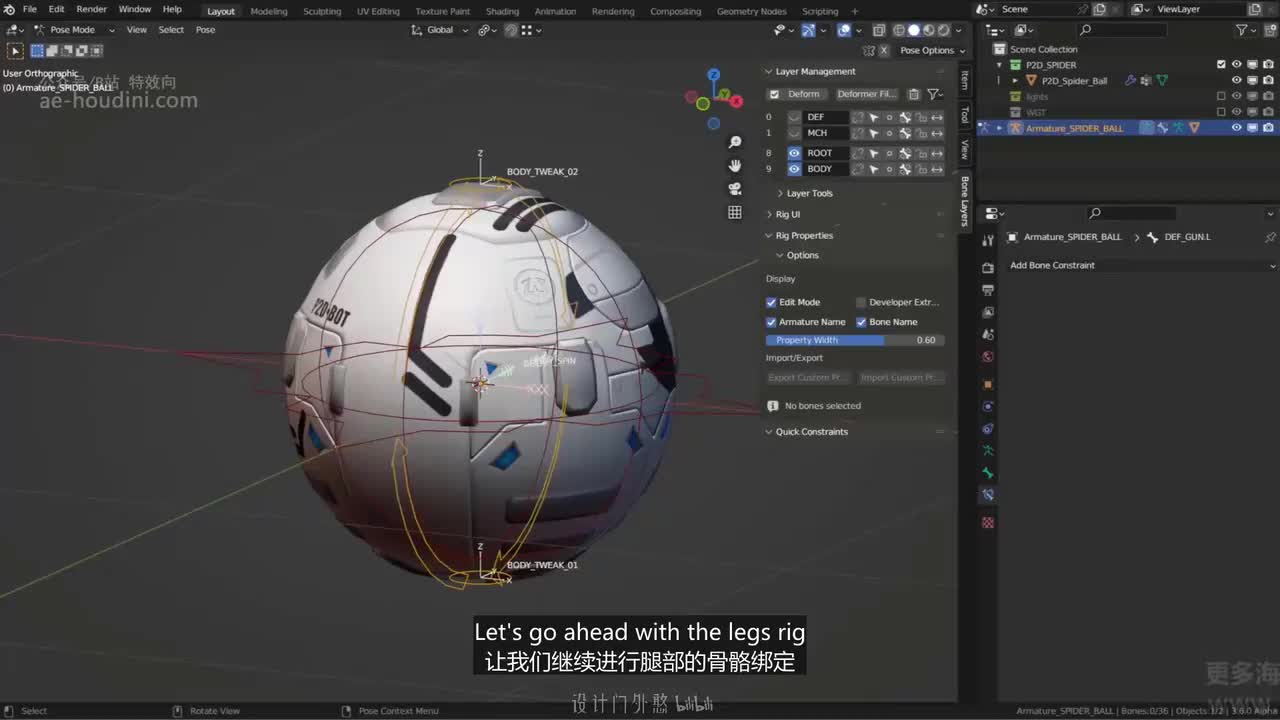The width and height of the screenshot is (1280, 720).
Task: Switch orthographic perspective grid icon
Action: pyautogui.click(x=735, y=212)
